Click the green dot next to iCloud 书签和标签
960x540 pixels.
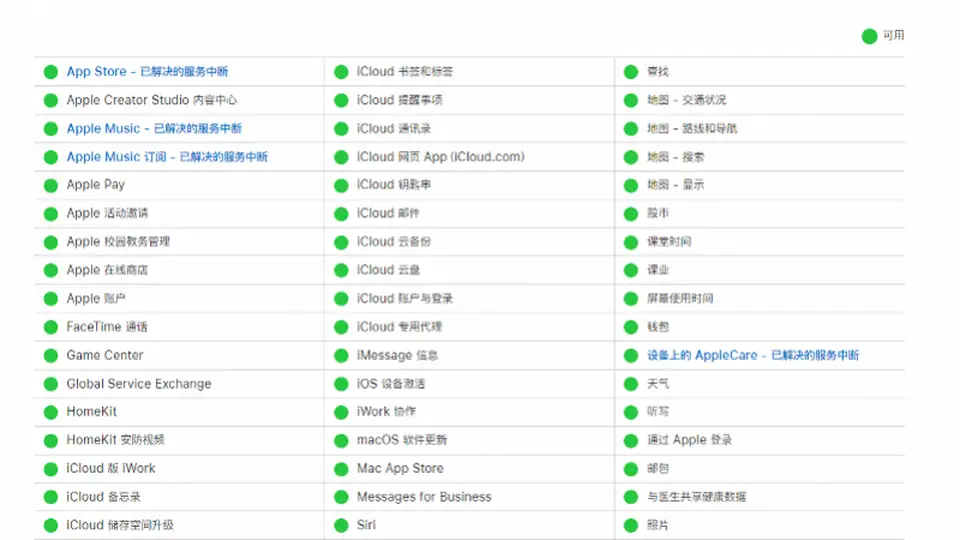click(x=341, y=72)
